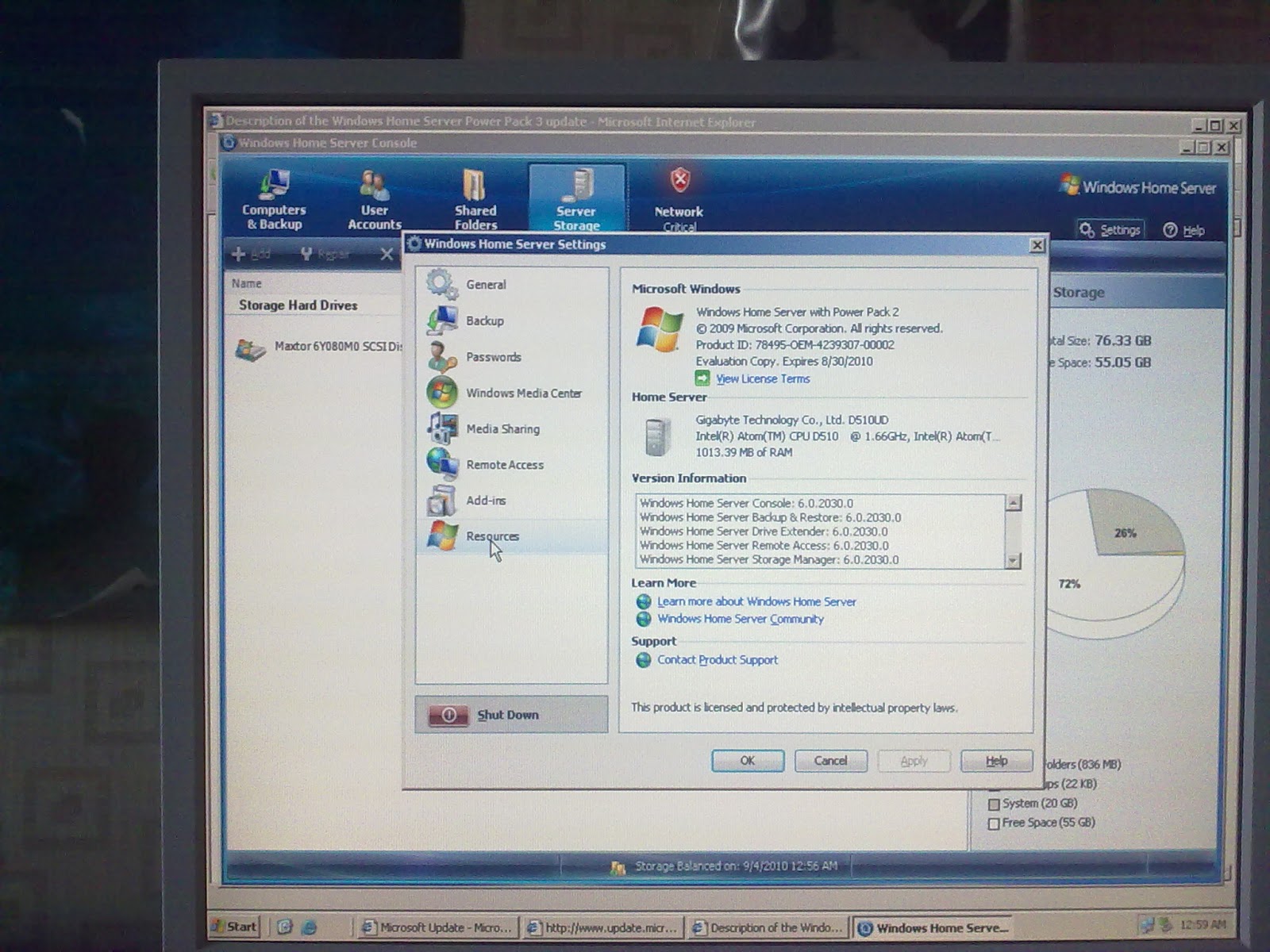Open the Windows Start menu

[234, 927]
